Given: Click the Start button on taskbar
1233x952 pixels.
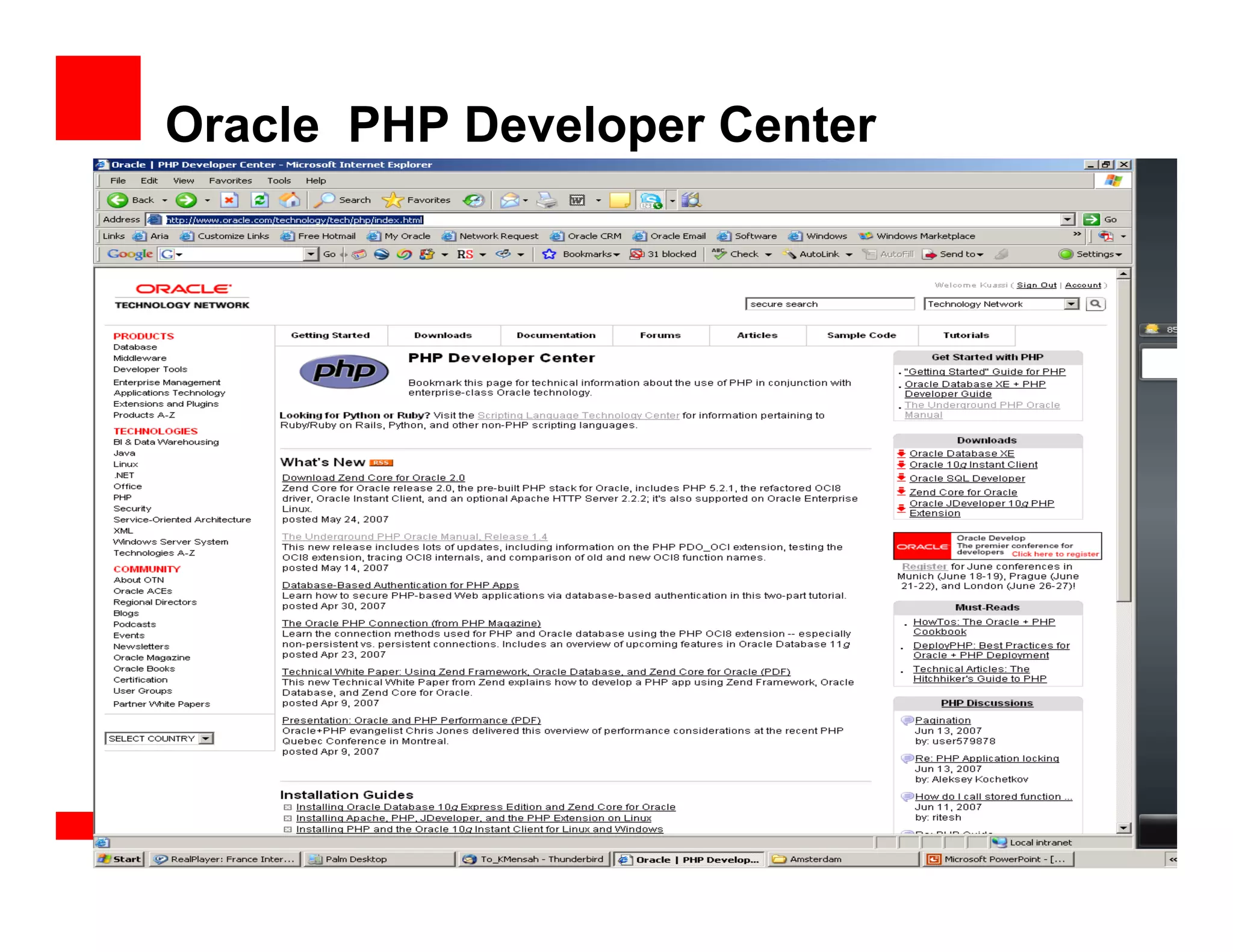Looking at the screenshot, I should 120,859.
